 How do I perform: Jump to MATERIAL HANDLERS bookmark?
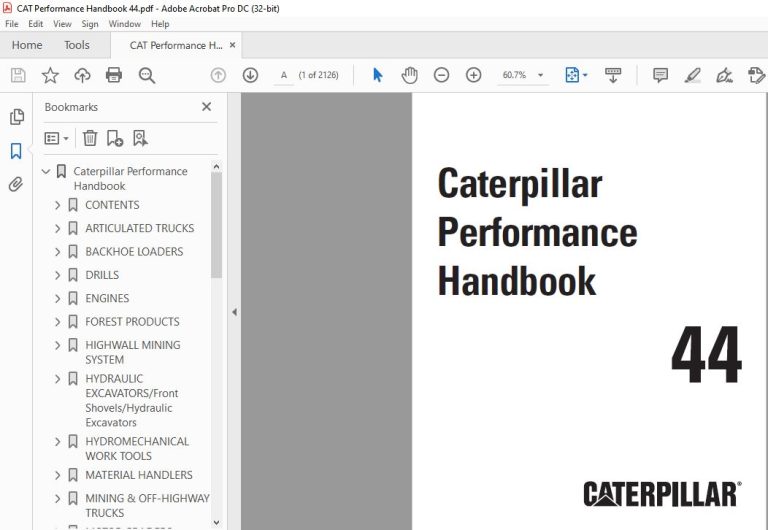click(139, 475)
